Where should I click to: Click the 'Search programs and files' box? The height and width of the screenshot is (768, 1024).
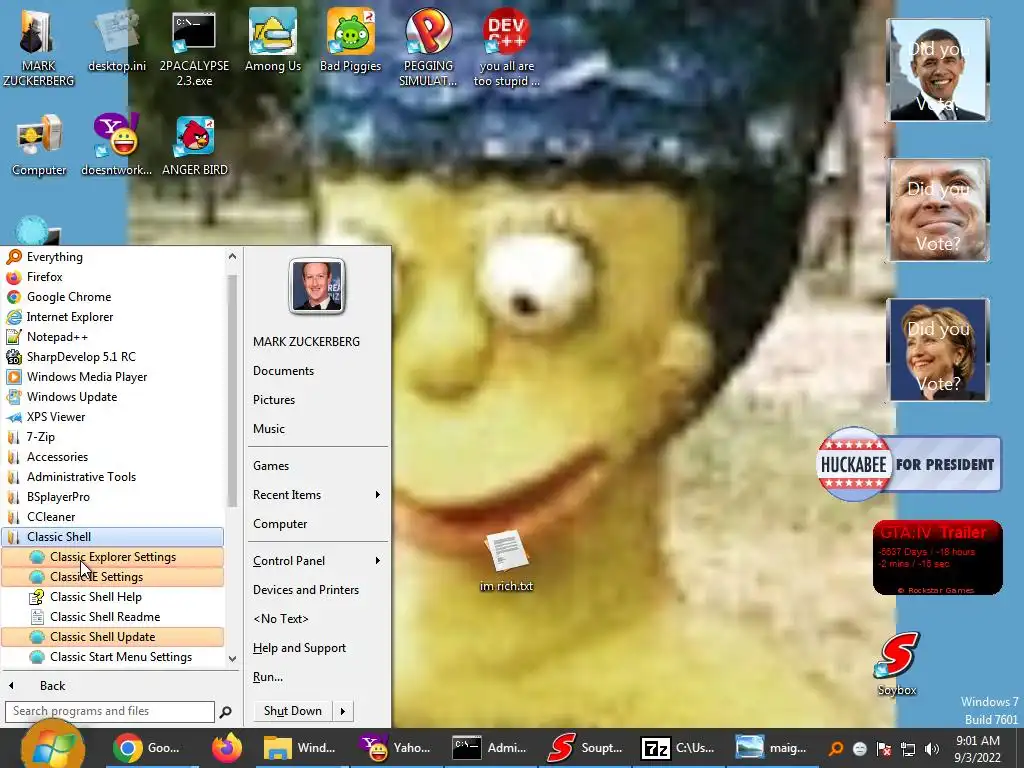109,711
